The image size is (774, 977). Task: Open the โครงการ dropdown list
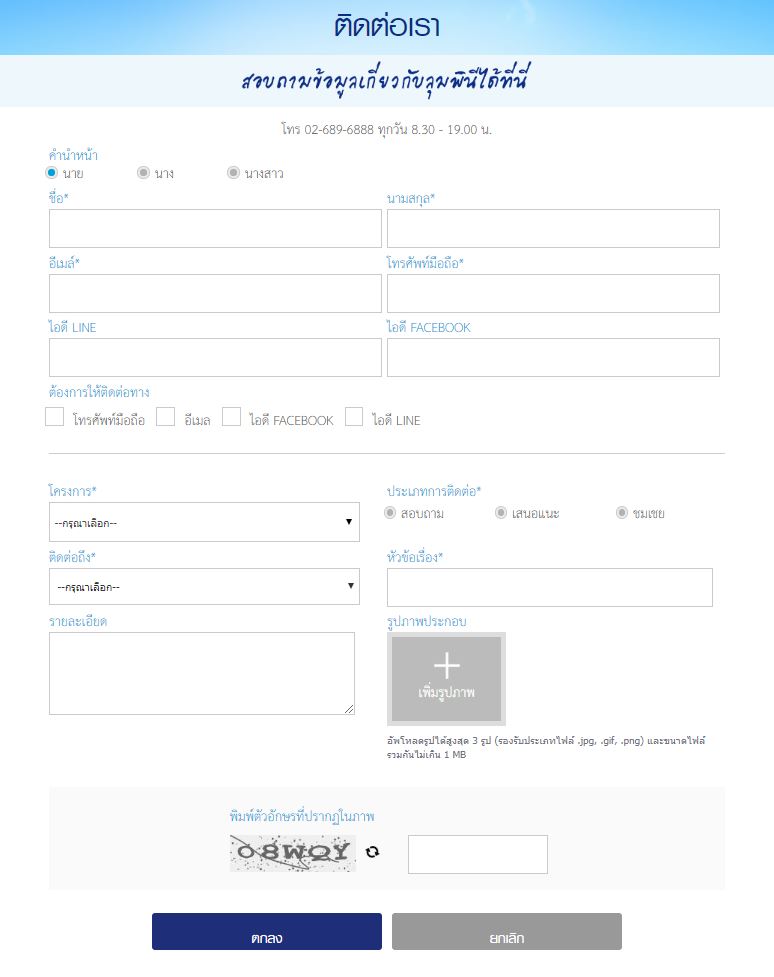(204, 522)
